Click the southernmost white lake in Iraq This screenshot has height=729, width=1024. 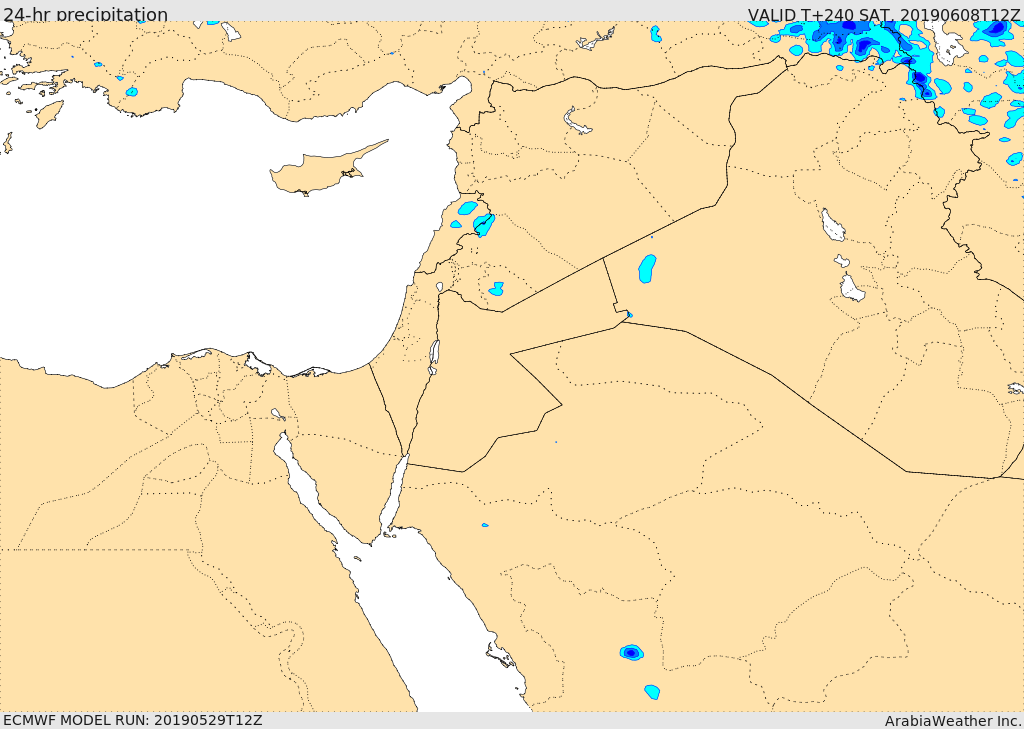click(x=851, y=288)
